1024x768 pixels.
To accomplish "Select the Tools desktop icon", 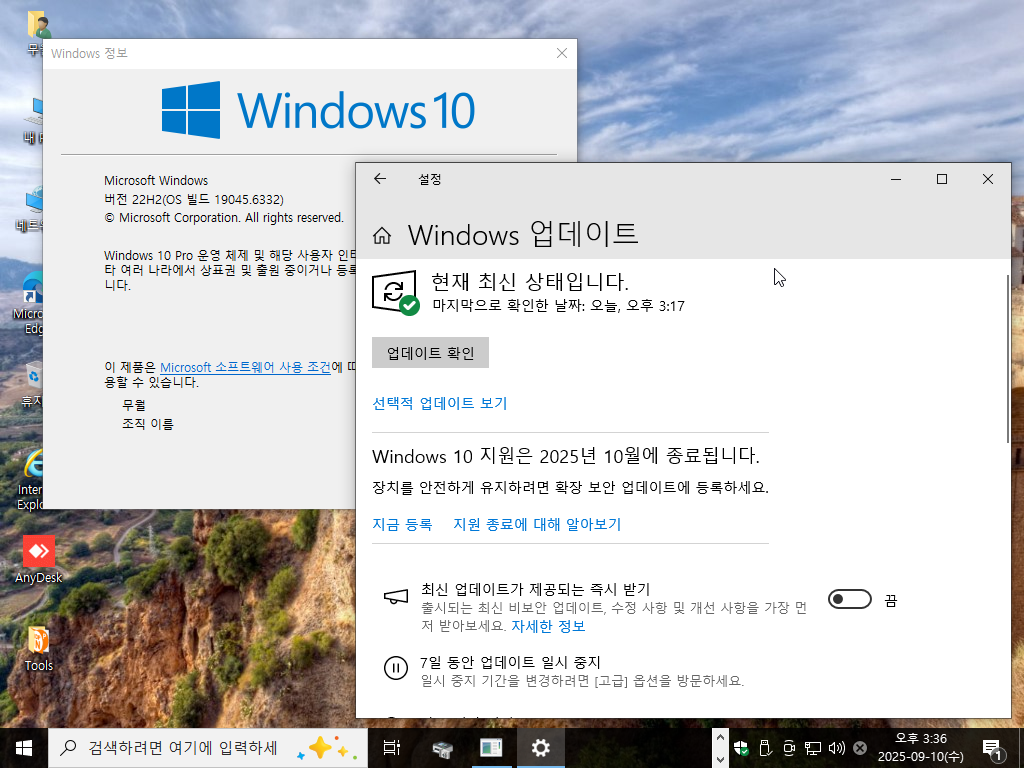I will click(x=39, y=648).
